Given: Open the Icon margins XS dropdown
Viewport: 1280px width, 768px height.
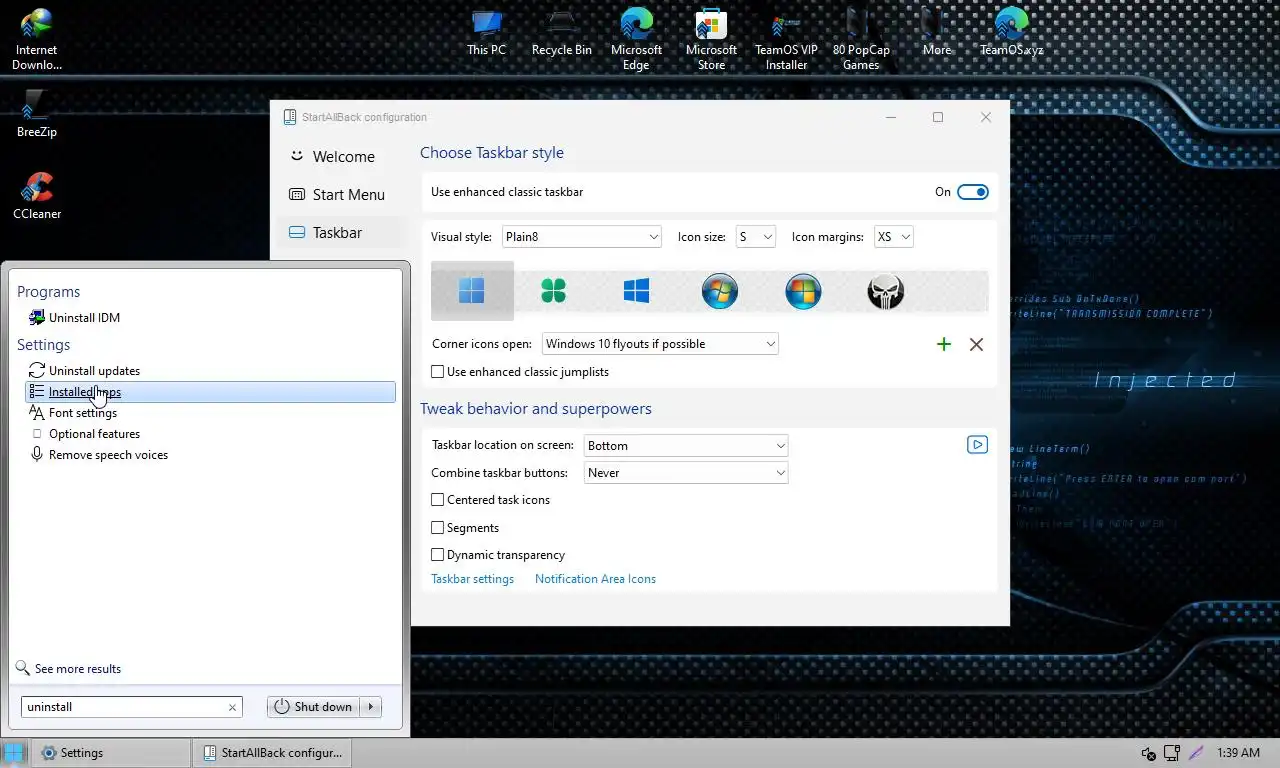Looking at the screenshot, I should pyautogui.click(x=893, y=237).
